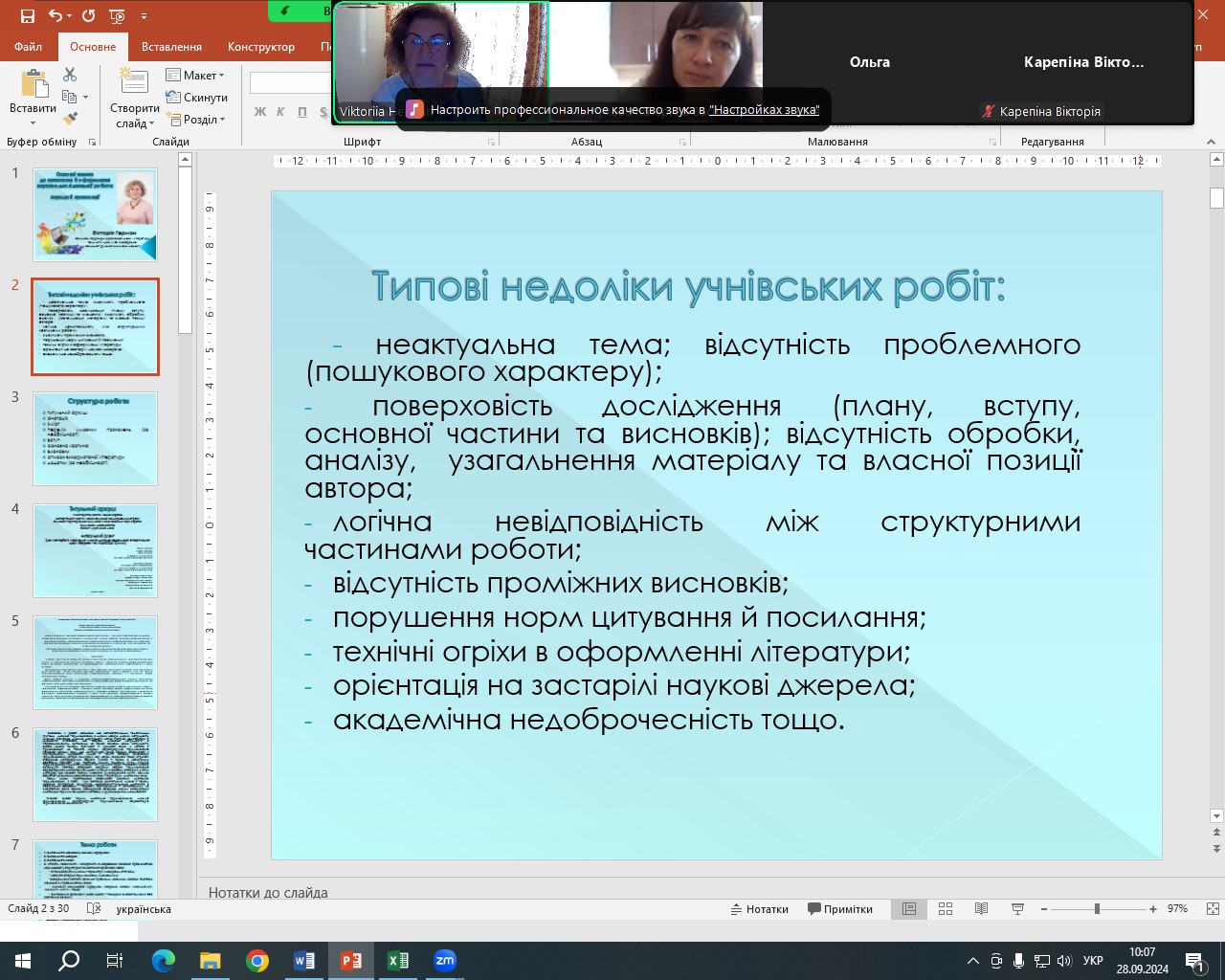Switch to Normal view button in status bar
Image resolution: width=1225 pixels, height=980 pixels.
[909, 909]
